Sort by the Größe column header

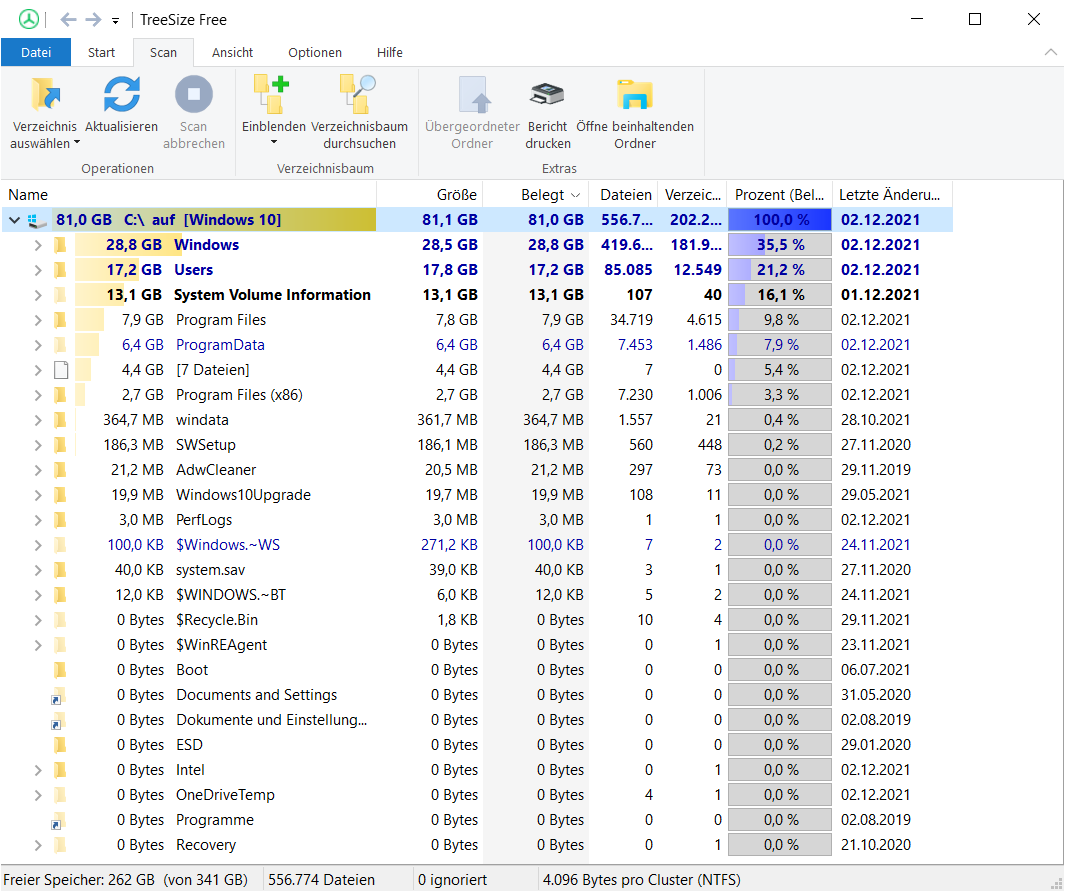[430, 195]
